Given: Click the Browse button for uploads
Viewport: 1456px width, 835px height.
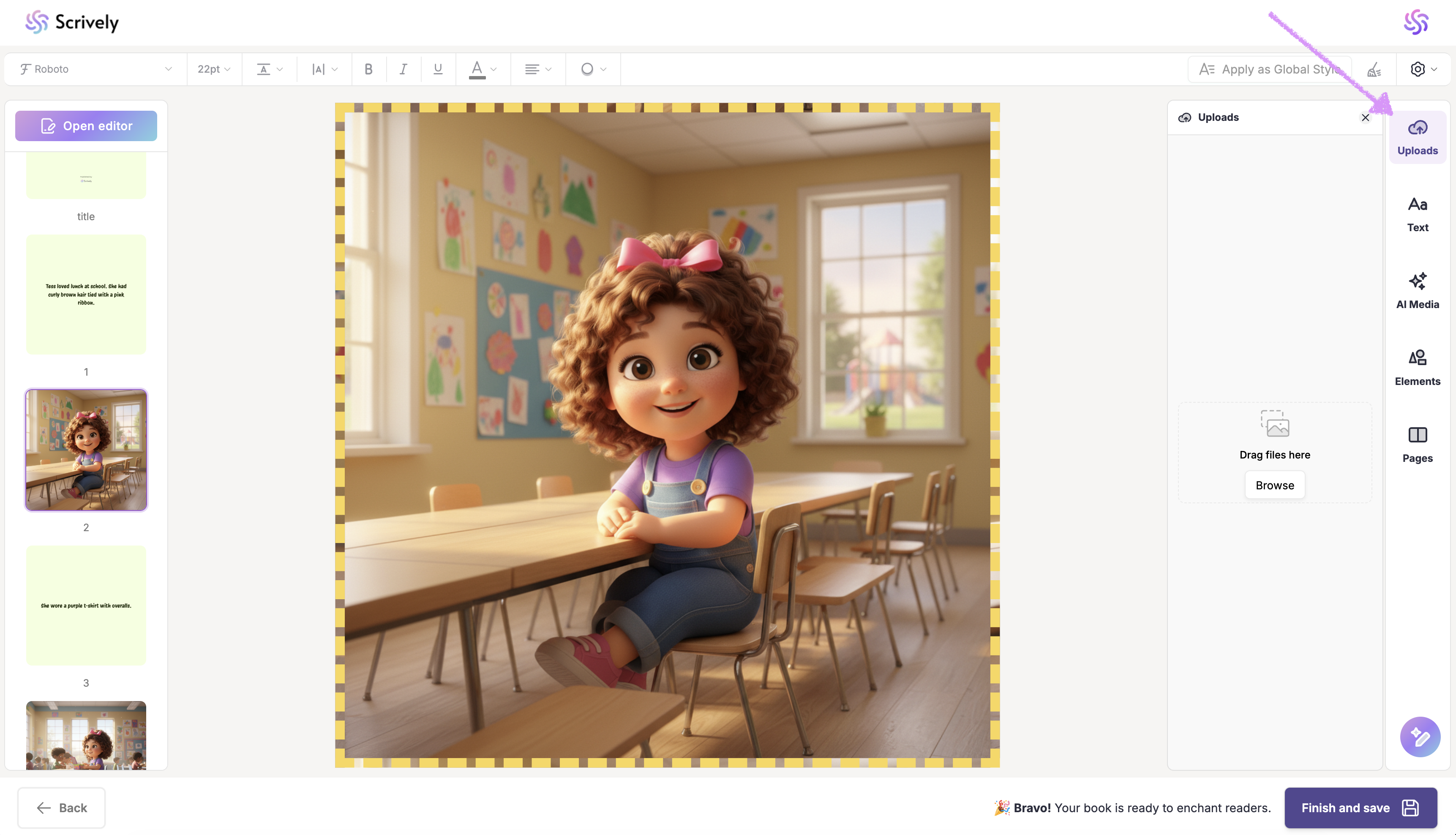Looking at the screenshot, I should [x=1274, y=485].
